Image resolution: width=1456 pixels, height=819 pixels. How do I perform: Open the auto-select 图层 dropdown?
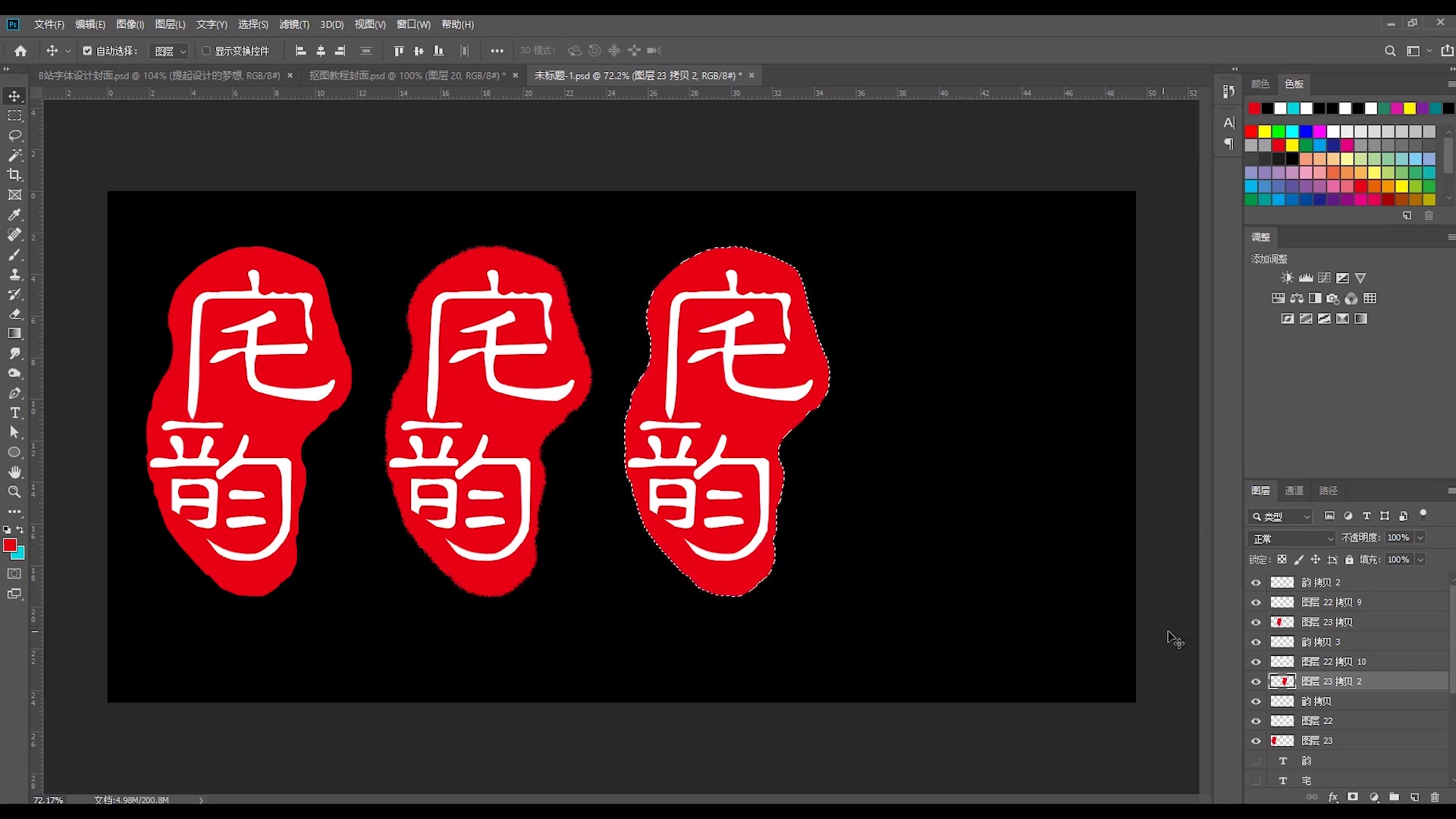coord(170,51)
